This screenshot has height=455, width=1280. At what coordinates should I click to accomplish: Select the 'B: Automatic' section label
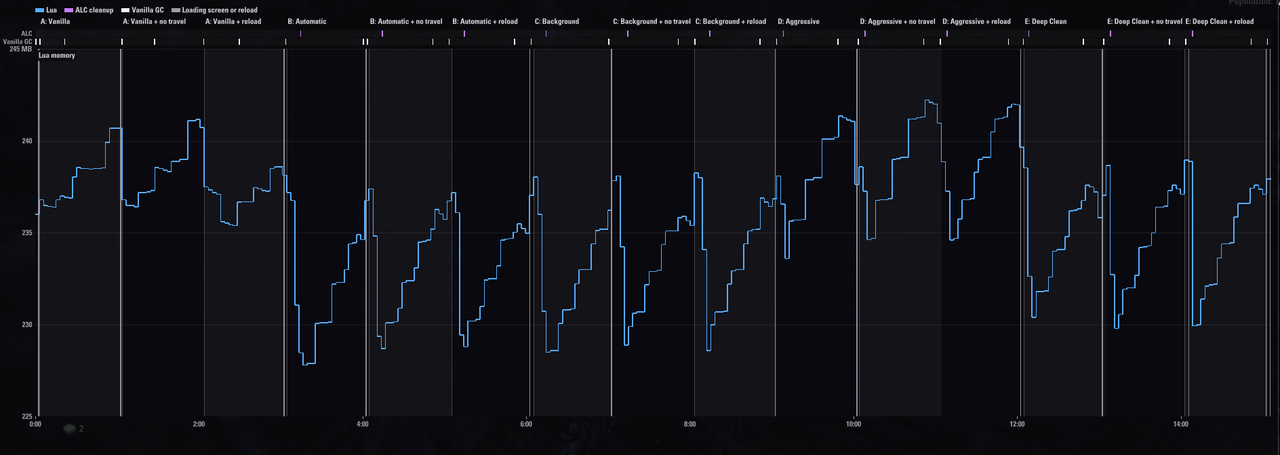click(307, 21)
